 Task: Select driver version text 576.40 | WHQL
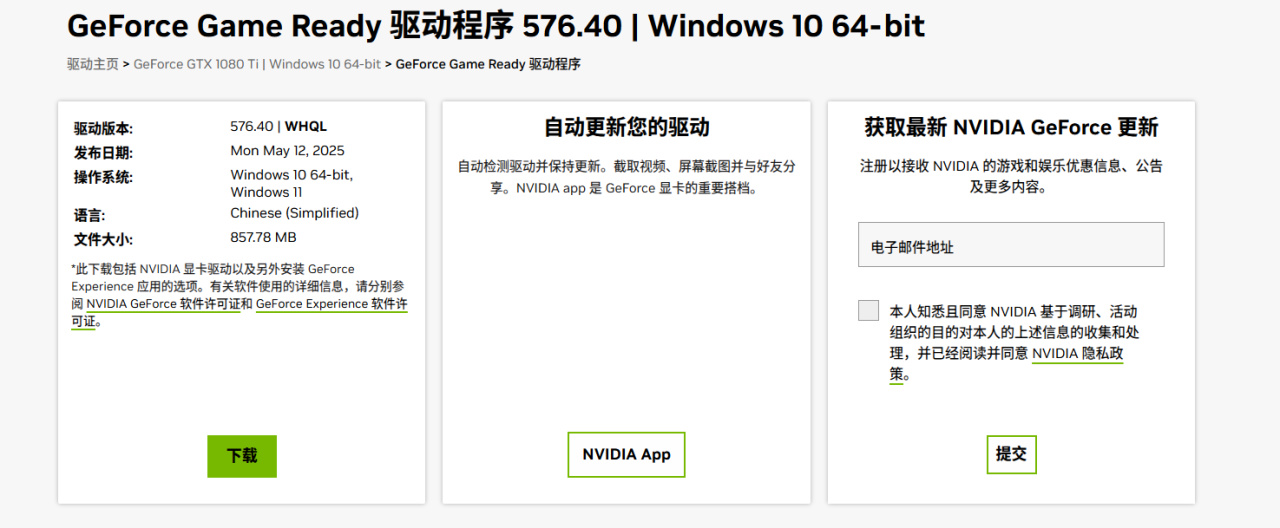click(x=278, y=126)
